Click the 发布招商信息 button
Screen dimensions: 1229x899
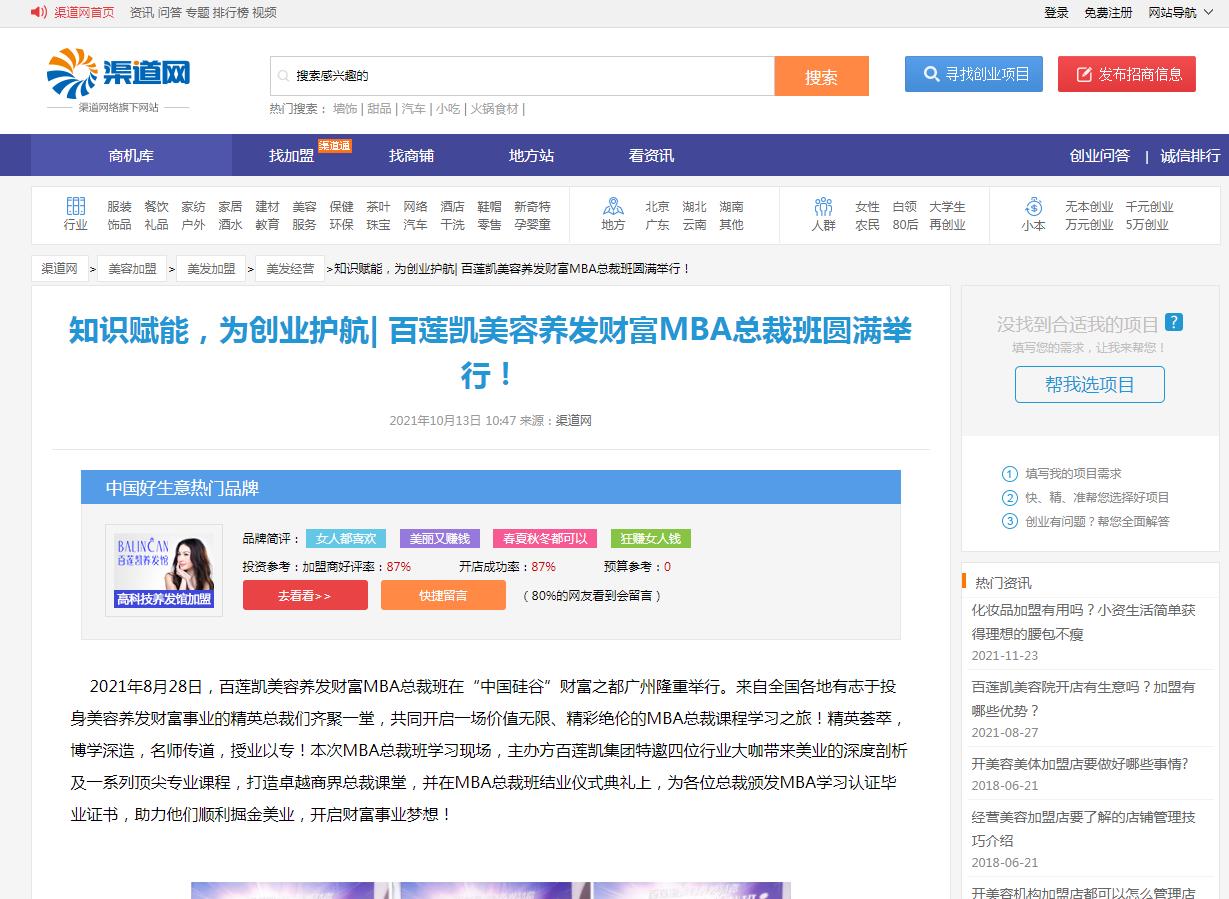(x=1127, y=74)
